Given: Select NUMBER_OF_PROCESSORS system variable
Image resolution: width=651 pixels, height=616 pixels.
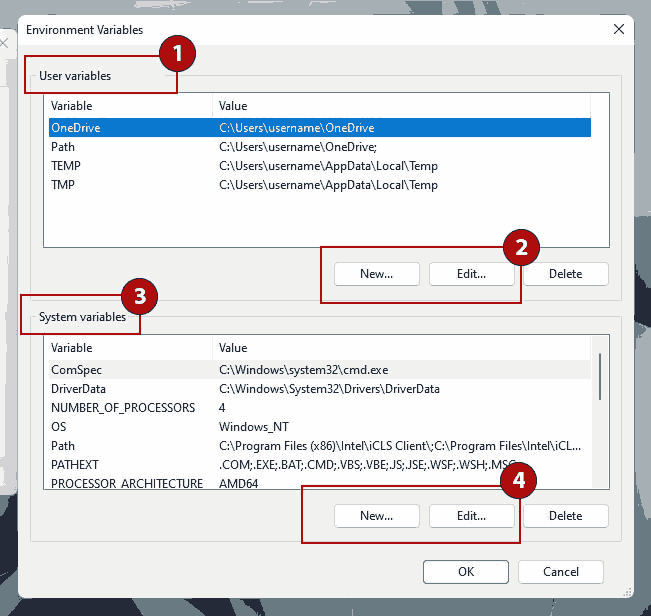Looking at the screenshot, I should 122,408.
